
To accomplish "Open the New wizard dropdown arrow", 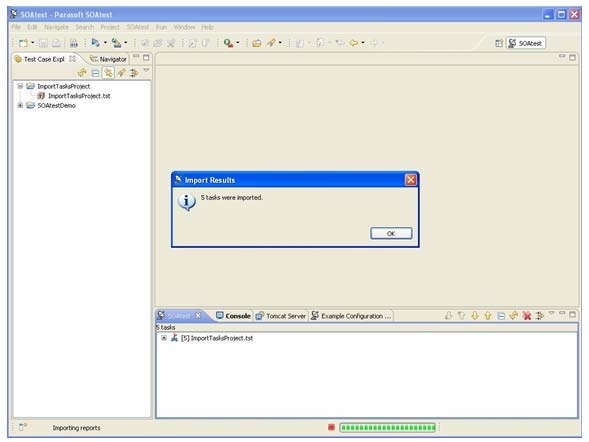I will click(x=32, y=43).
